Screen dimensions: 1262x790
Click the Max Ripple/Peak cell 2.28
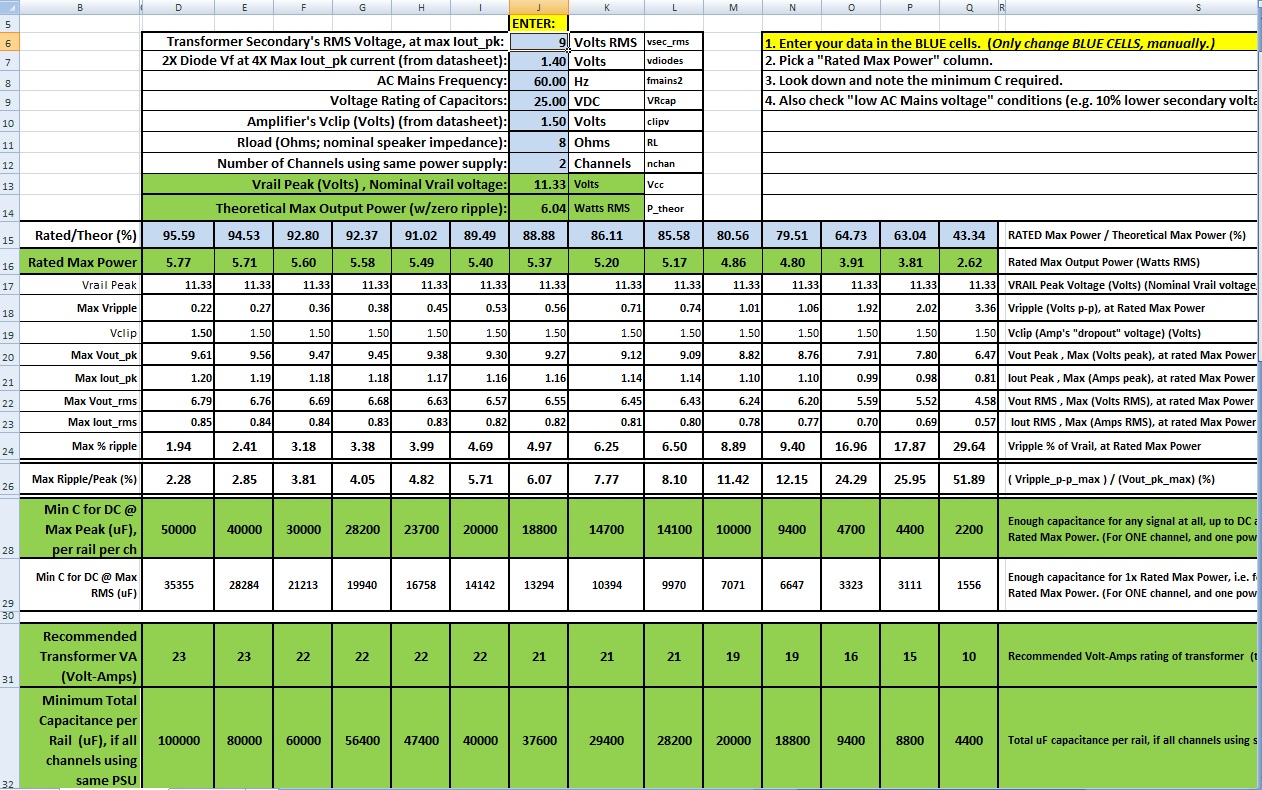coord(178,480)
